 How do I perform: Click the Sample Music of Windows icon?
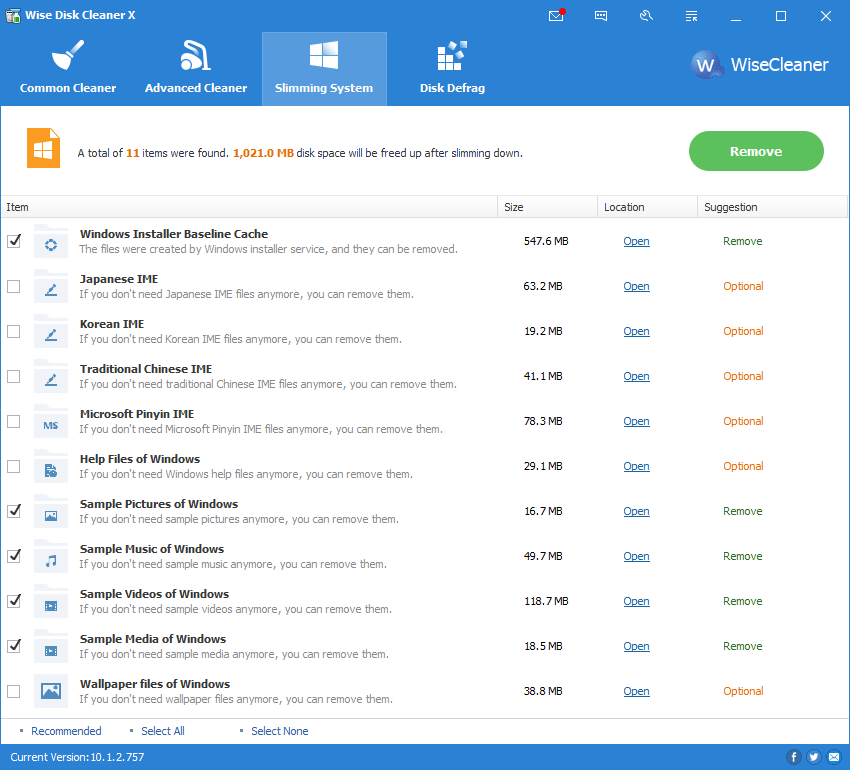51,556
